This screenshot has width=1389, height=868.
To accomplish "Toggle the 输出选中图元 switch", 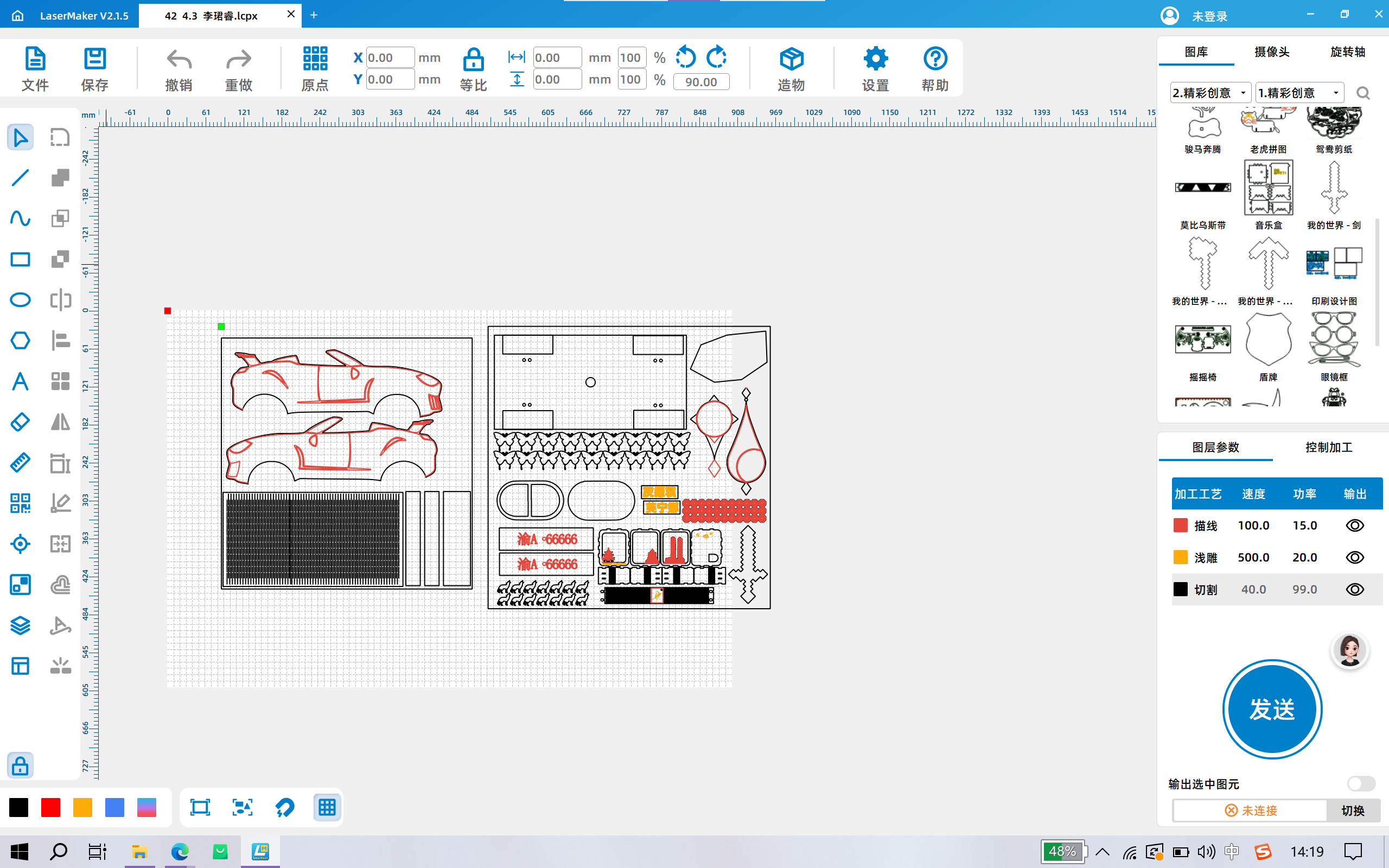I will pos(1361,783).
